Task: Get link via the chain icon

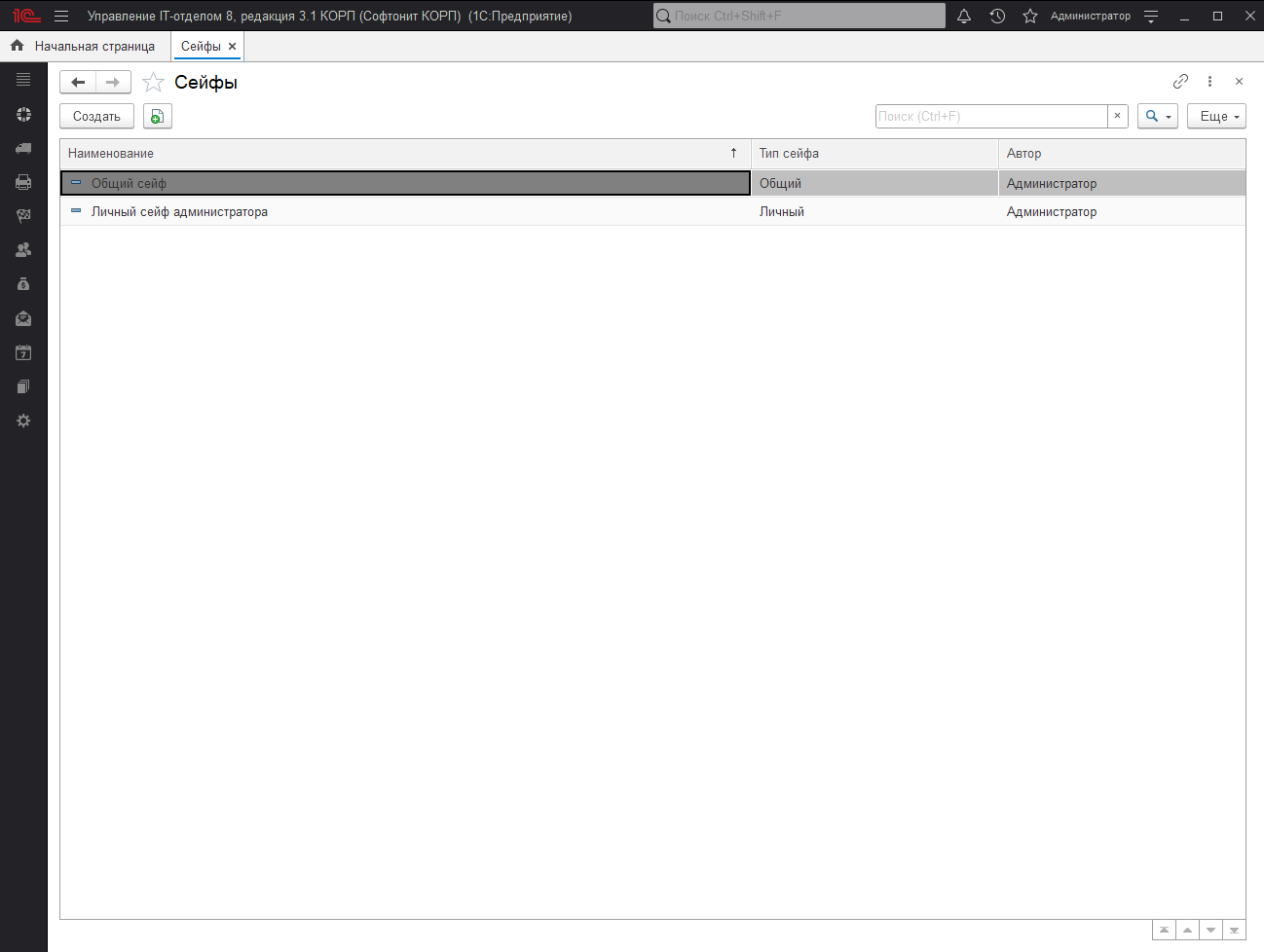Action: [x=1180, y=82]
